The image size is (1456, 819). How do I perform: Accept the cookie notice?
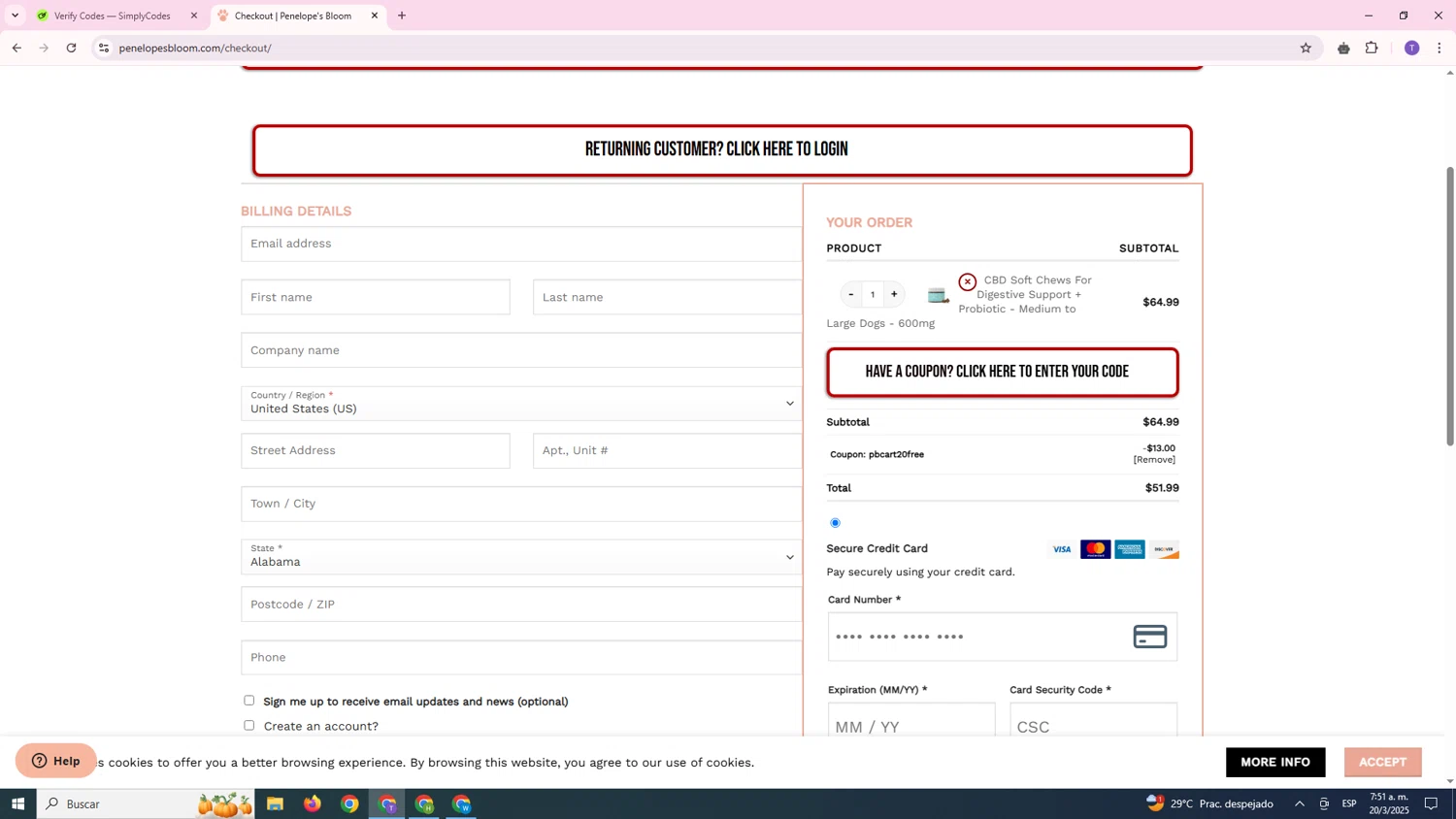click(1382, 763)
